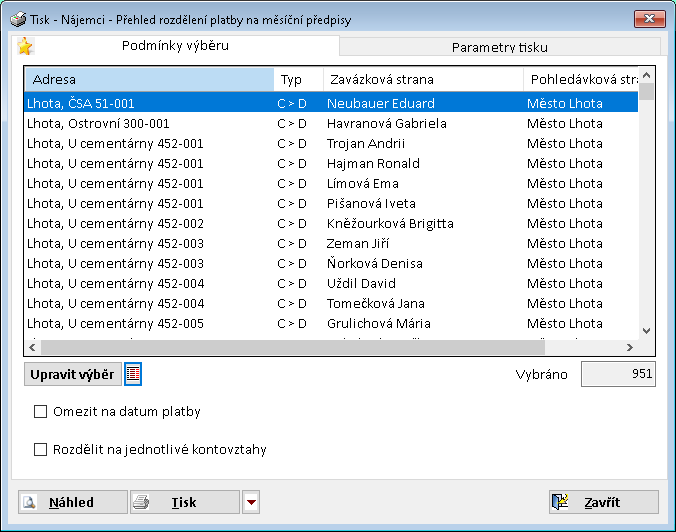Switch to the Parametry tisku tab
Viewport: 676px width, 532px height.
click(x=499, y=47)
